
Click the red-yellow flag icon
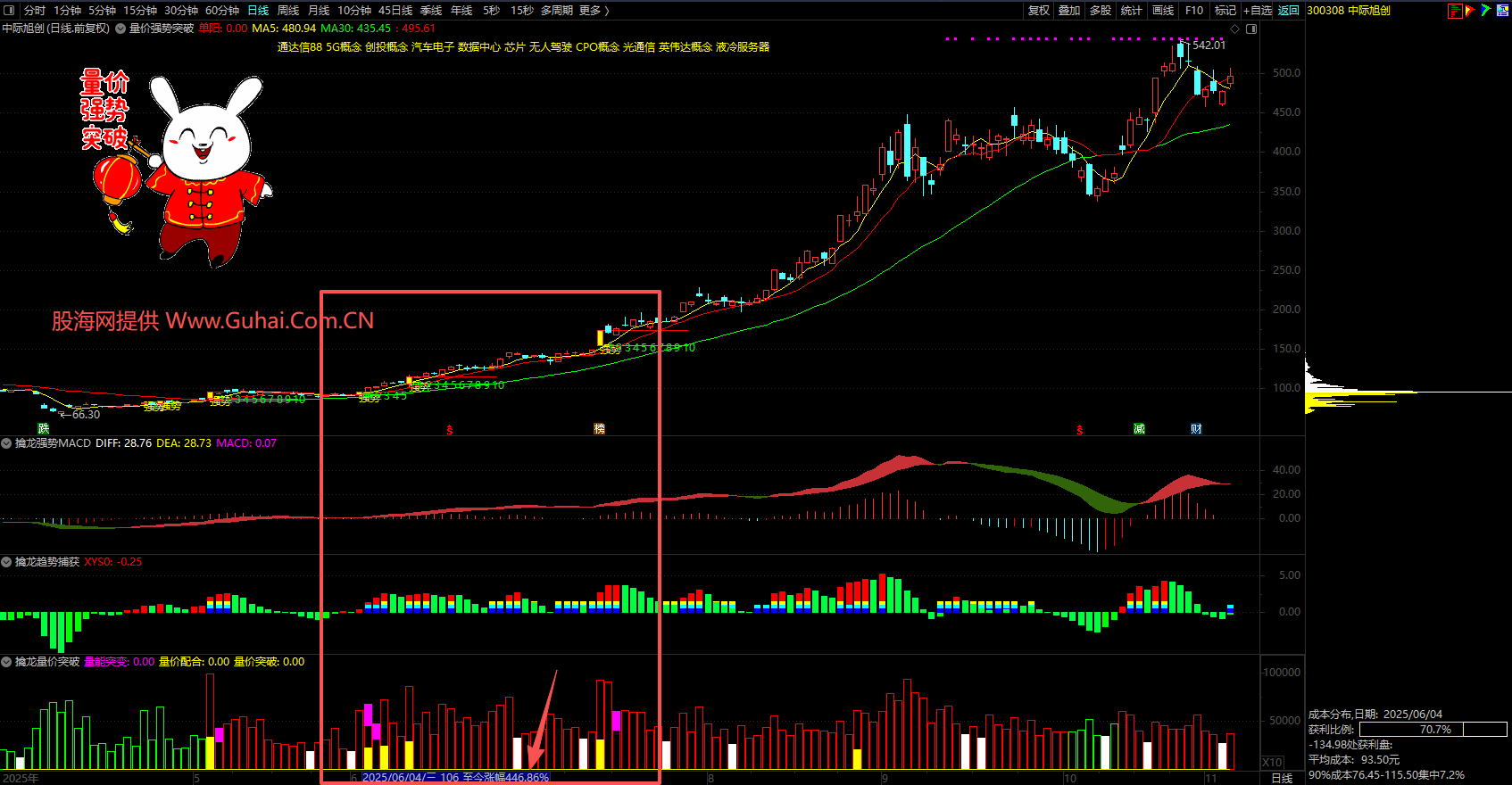coord(1470,11)
